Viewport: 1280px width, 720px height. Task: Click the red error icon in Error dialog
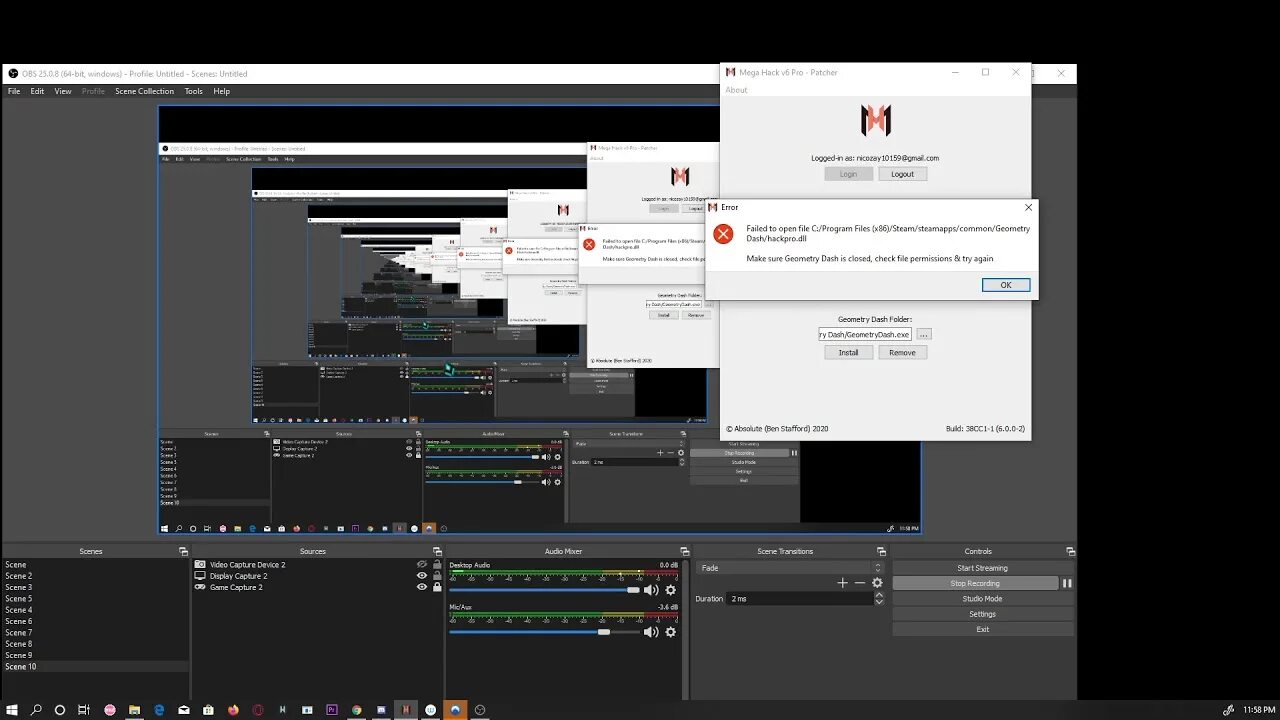pyautogui.click(x=723, y=234)
